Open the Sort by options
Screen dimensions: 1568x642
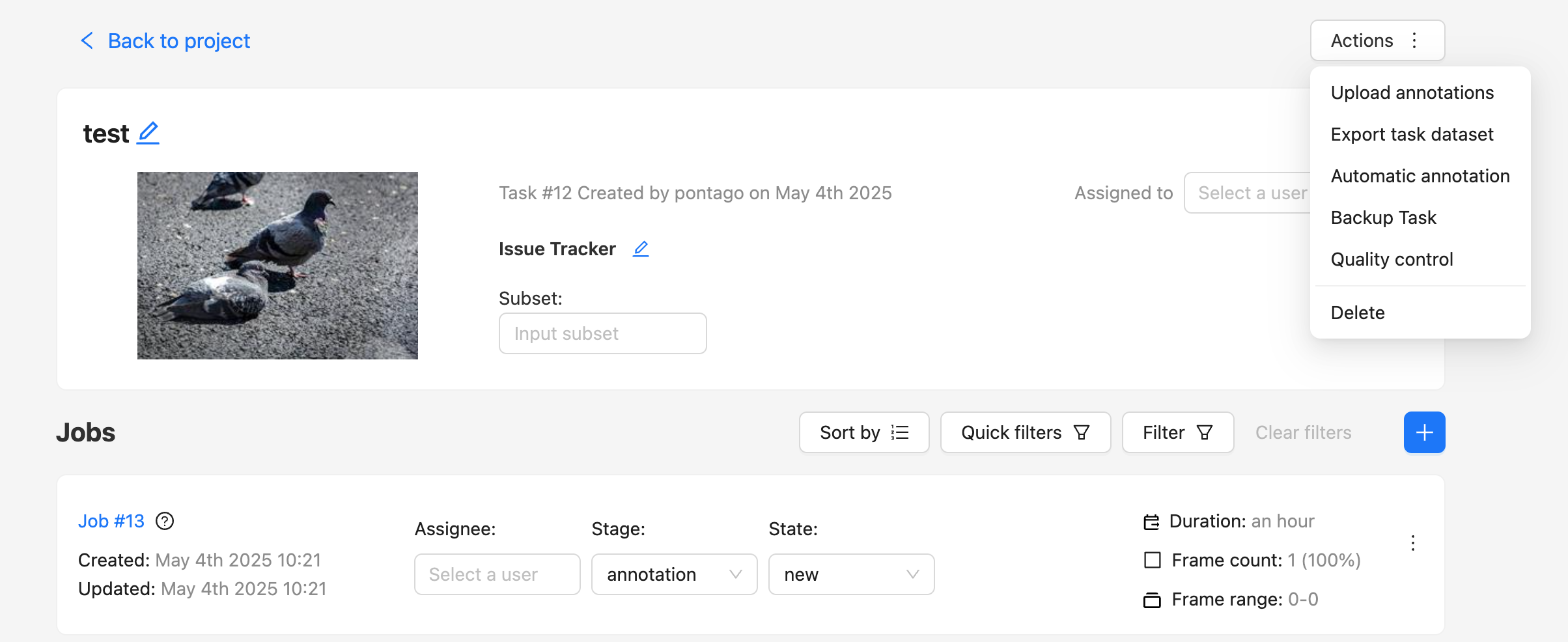[x=863, y=432]
